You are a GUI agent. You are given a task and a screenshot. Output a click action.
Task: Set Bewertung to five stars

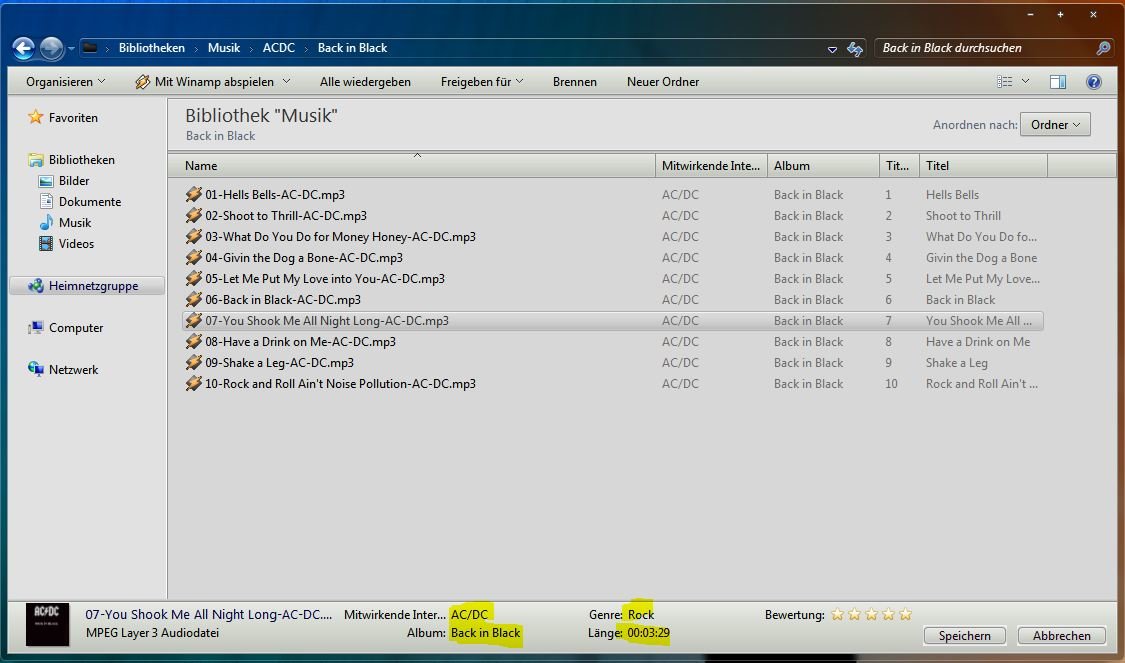[905, 614]
